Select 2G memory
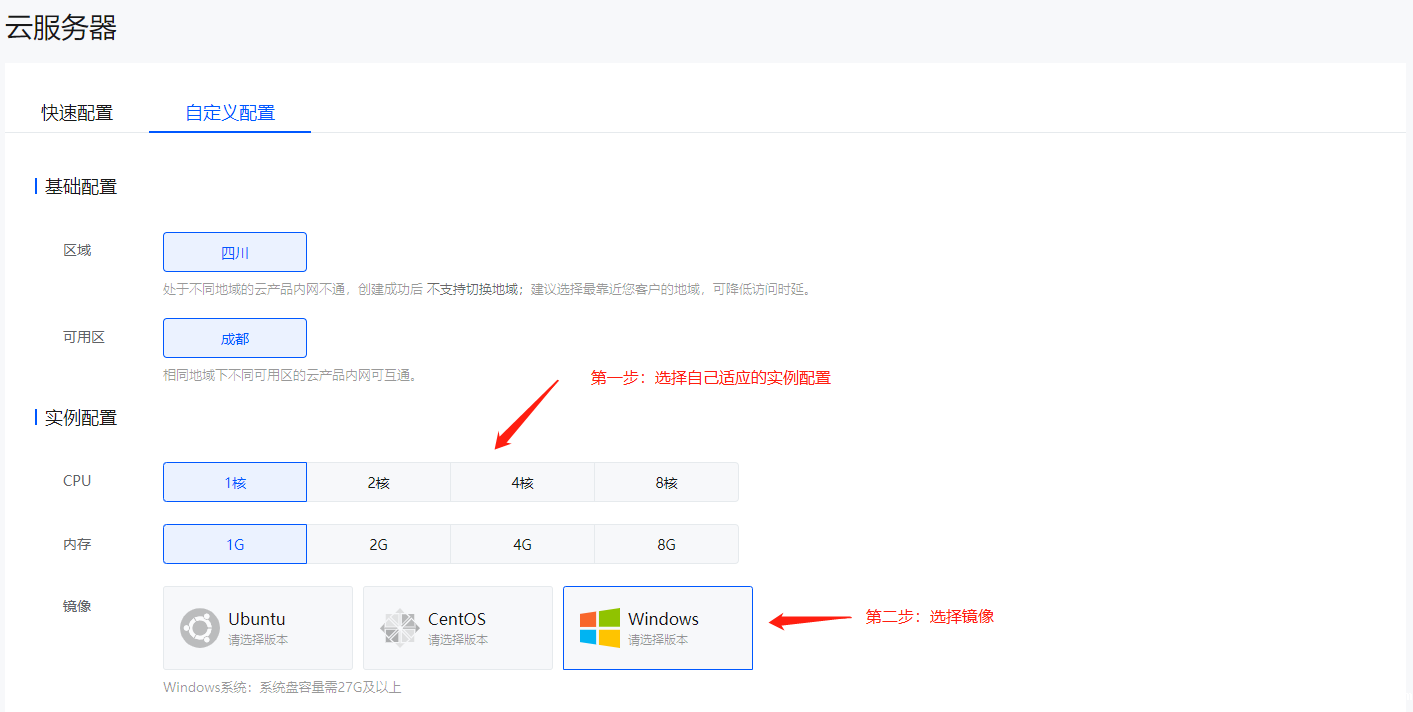This screenshot has height=712, width=1413. (x=378, y=543)
